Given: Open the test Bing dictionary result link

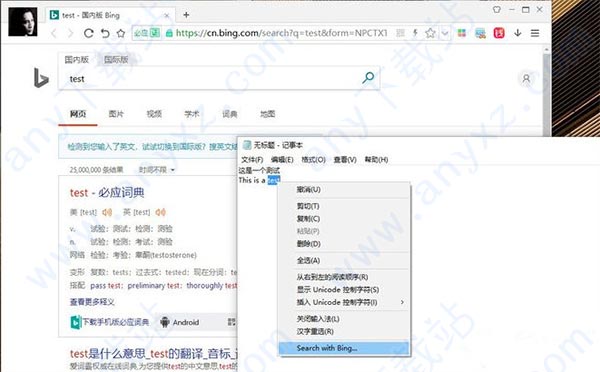Looking at the screenshot, I should tap(107, 193).
